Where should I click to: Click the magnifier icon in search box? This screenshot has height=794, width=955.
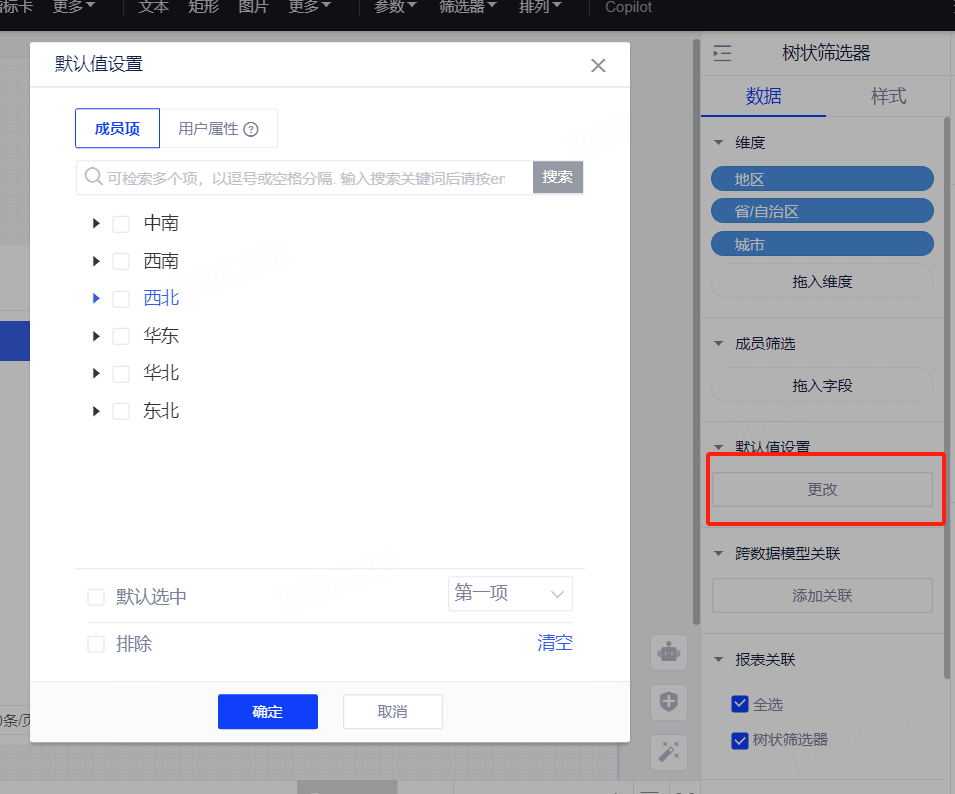coord(93,177)
